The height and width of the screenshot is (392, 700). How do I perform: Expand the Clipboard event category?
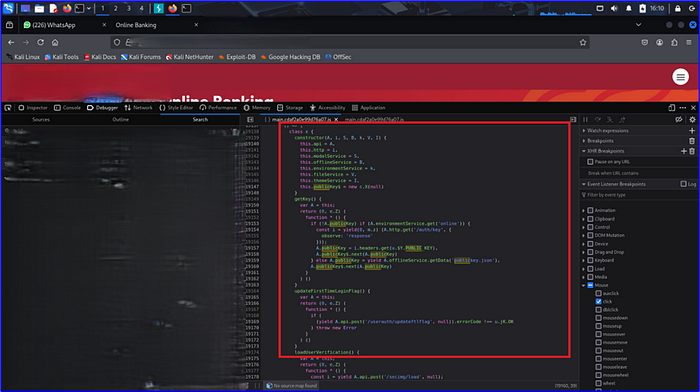tap(583, 219)
